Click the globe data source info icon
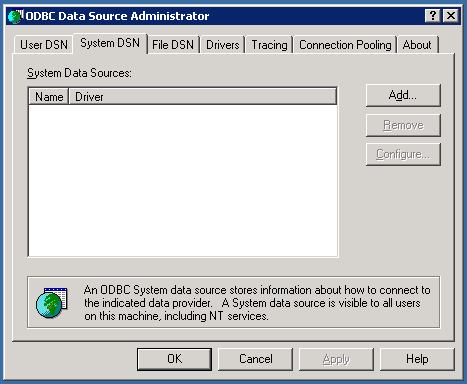The height and width of the screenshot is (384, 467). [52, 302]
